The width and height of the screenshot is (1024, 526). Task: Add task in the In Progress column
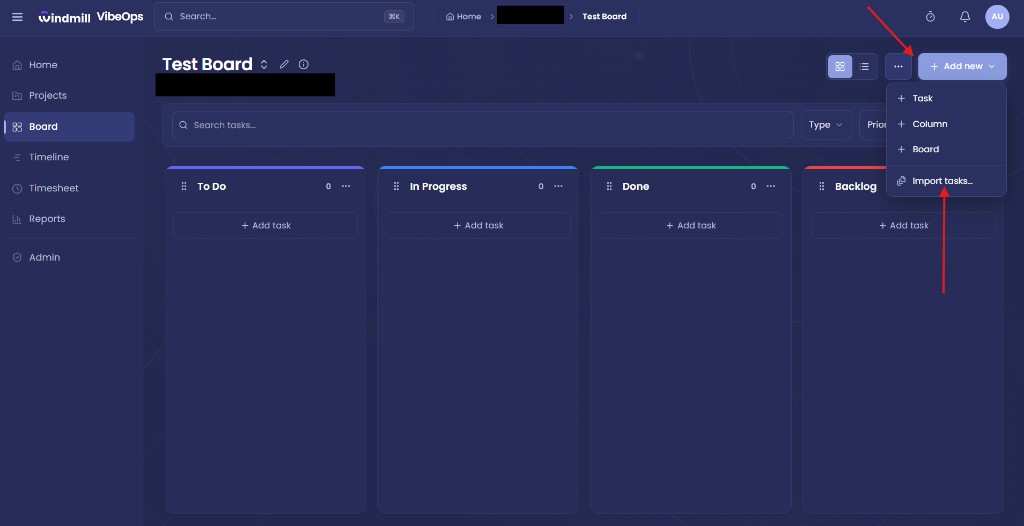pyautogui.click(x=478, y=225)
